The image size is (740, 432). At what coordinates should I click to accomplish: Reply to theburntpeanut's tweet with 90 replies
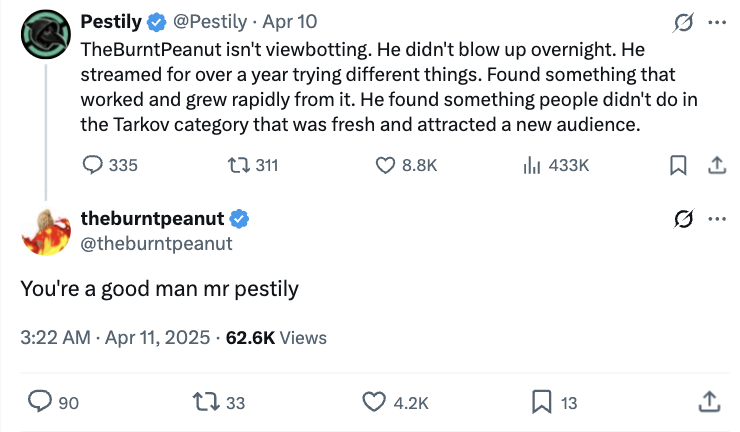coord(40,402)
